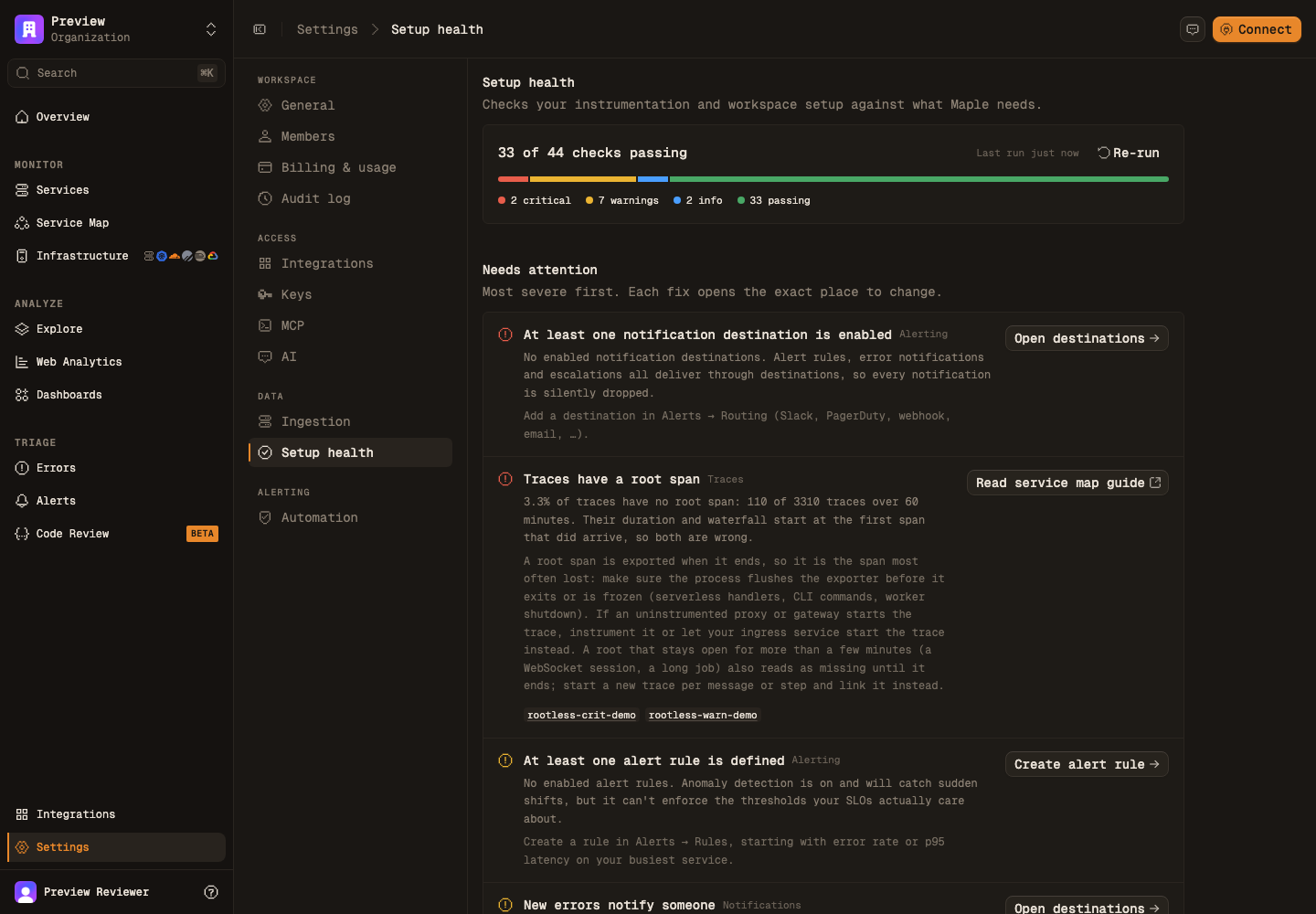This screenshot has width=1316, height=914.
Task: Click the Automation shield icon
Action: point(265,517)
